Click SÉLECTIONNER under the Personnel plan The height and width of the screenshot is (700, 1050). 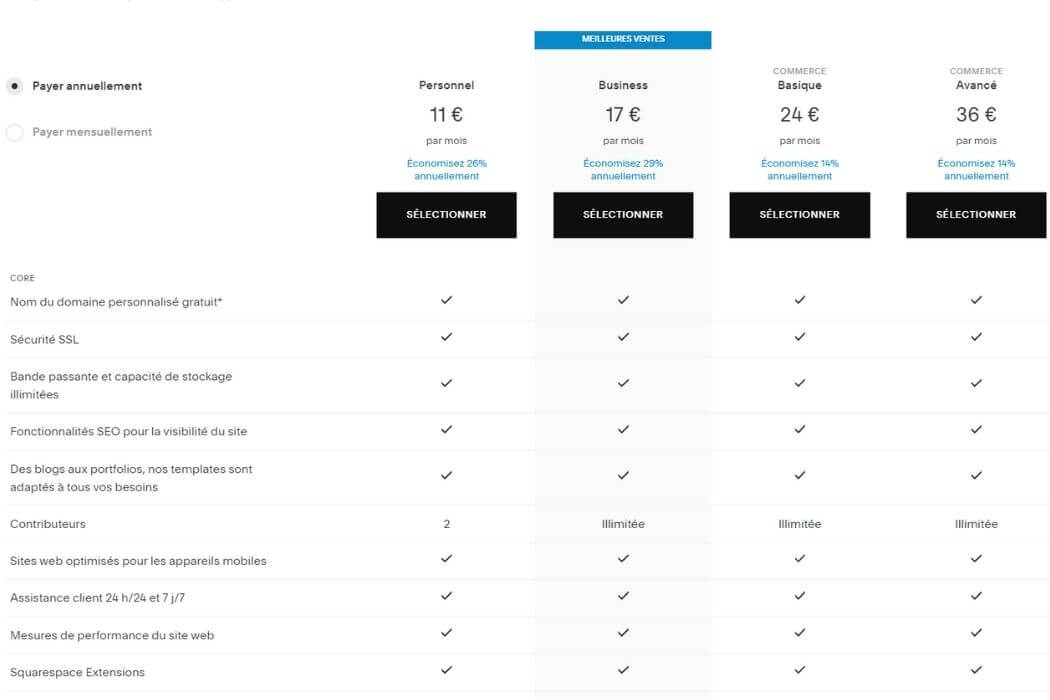pos(446,214)
